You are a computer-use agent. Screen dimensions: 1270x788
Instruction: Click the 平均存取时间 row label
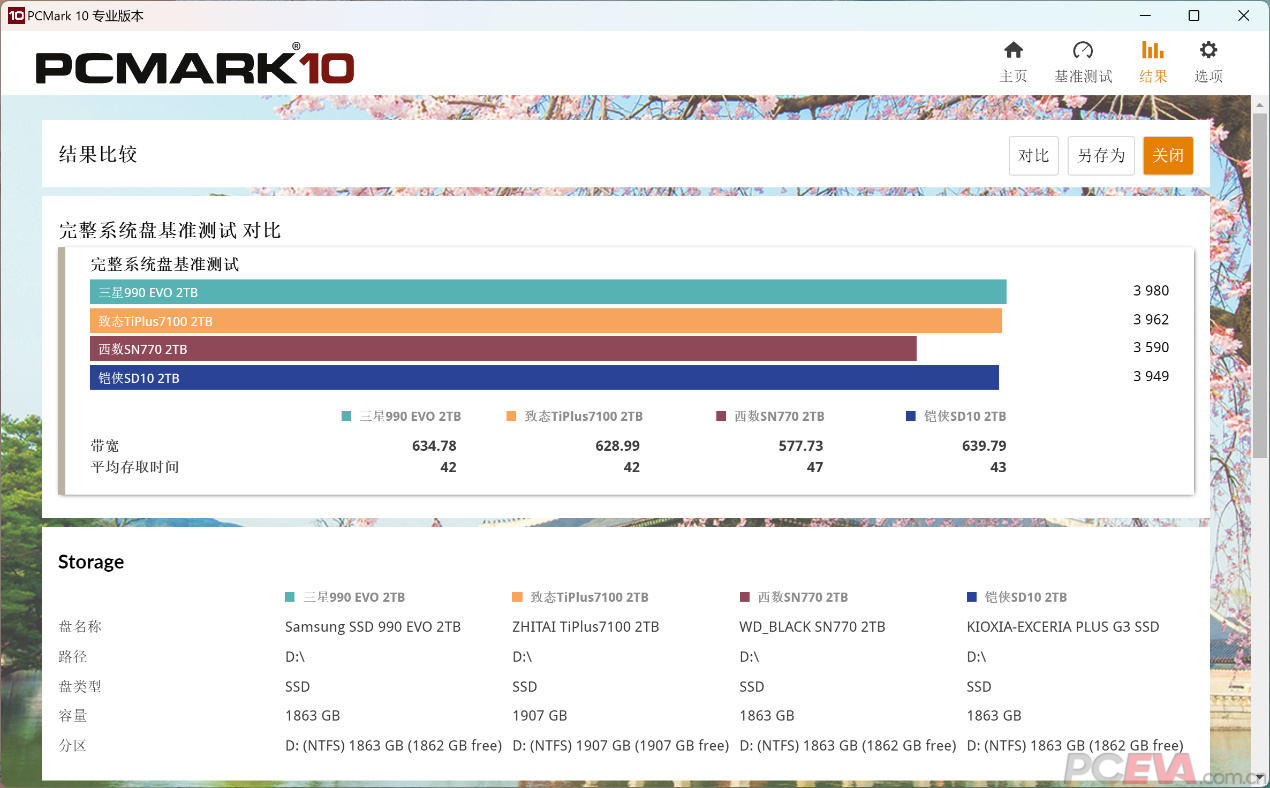[x=135, y=467]
